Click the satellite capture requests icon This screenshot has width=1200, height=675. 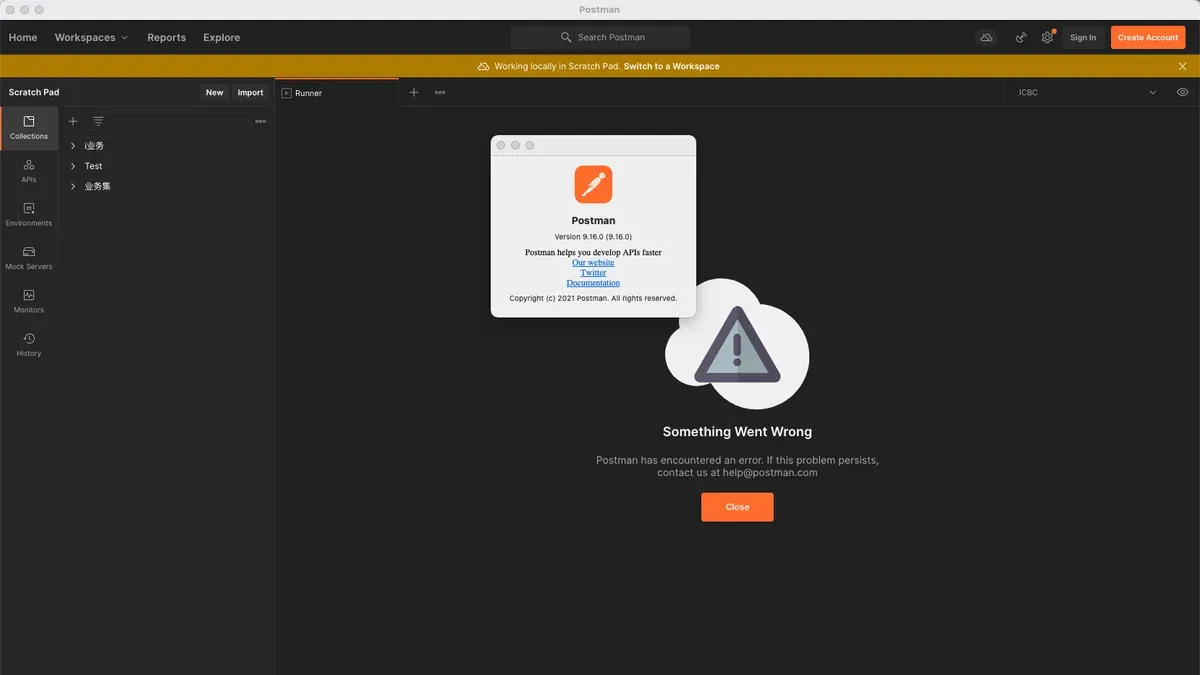pos(1021,37)
